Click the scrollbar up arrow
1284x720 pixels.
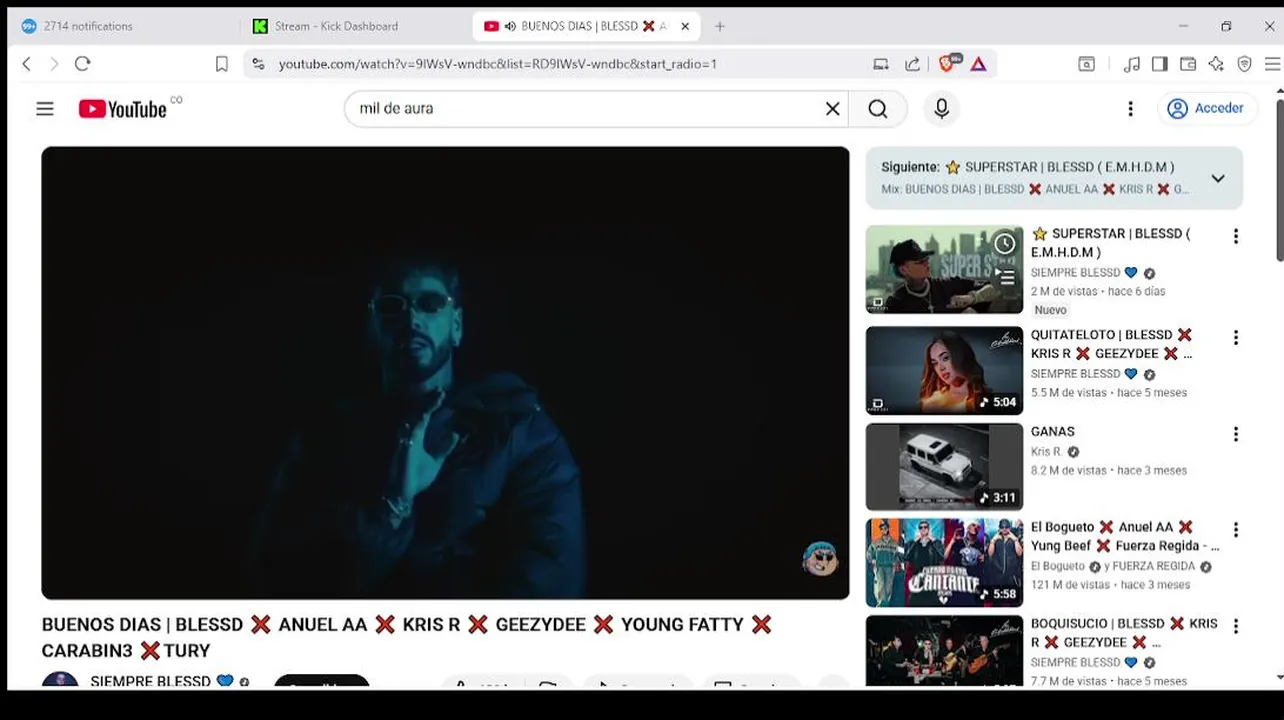pos(1278,93)
